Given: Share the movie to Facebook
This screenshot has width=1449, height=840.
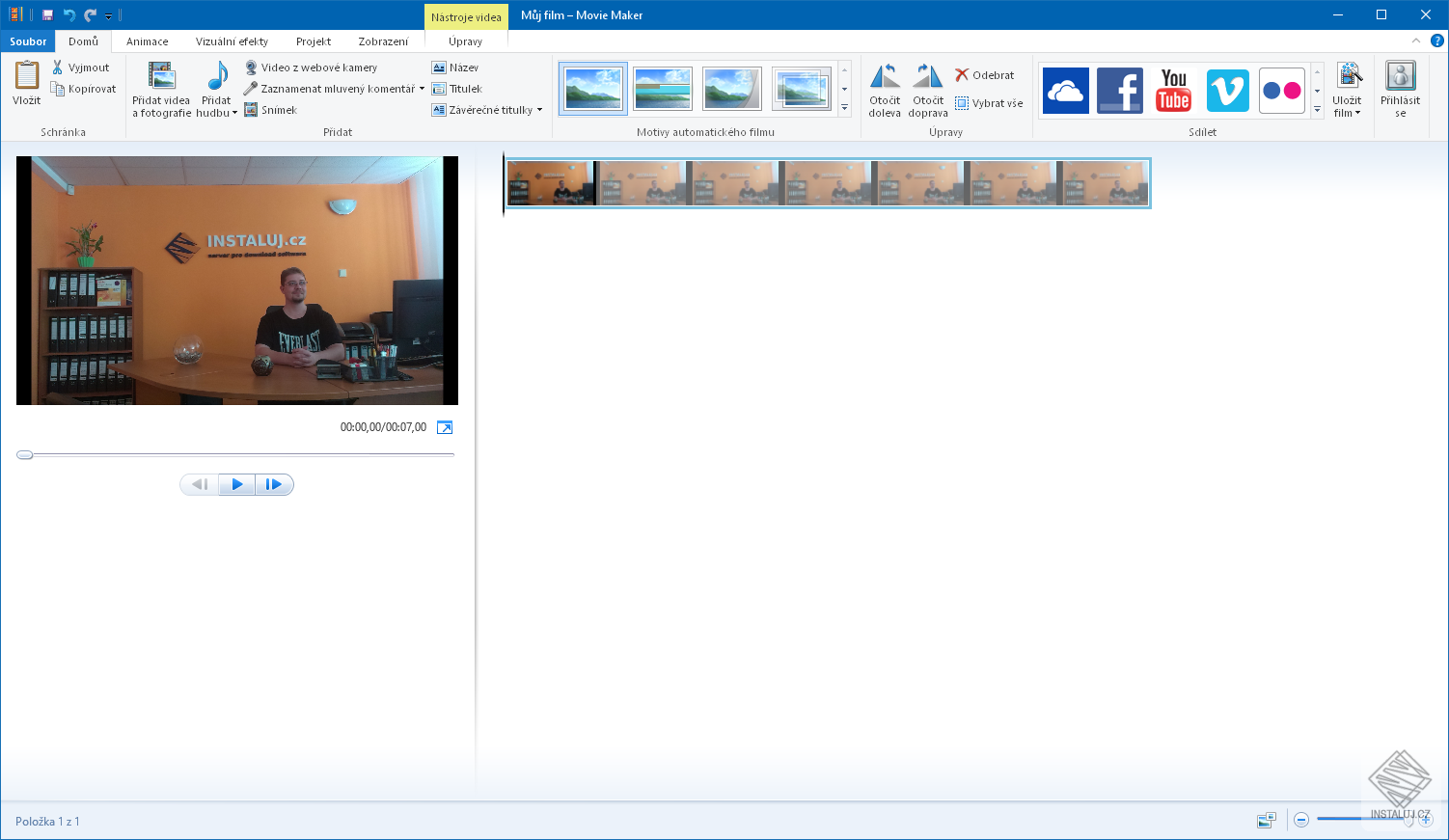Looking at the screenshot, I should 1119,91.
